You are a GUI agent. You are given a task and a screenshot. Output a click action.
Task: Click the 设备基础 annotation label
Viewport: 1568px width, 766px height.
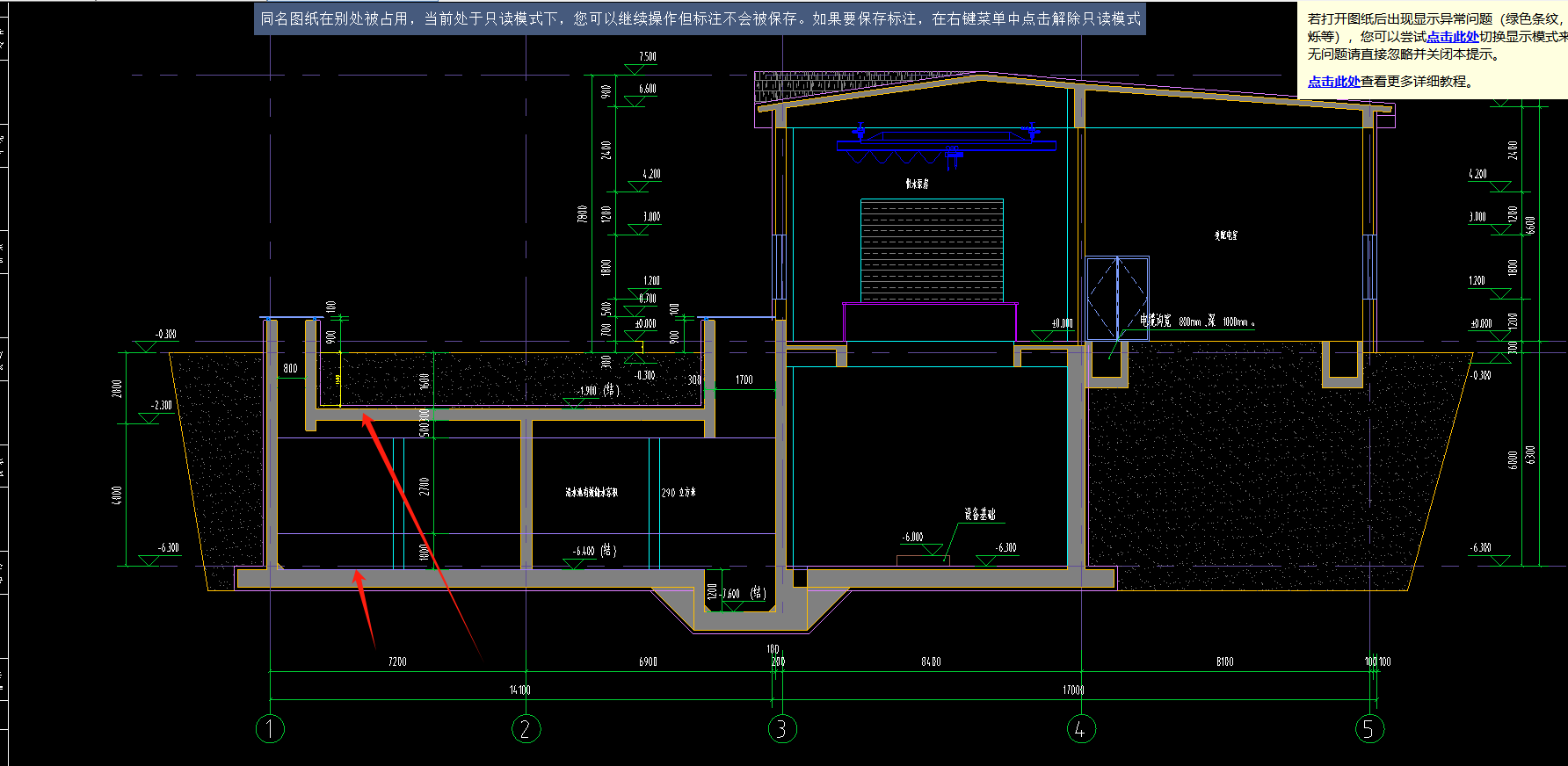(x=980, y=515)
